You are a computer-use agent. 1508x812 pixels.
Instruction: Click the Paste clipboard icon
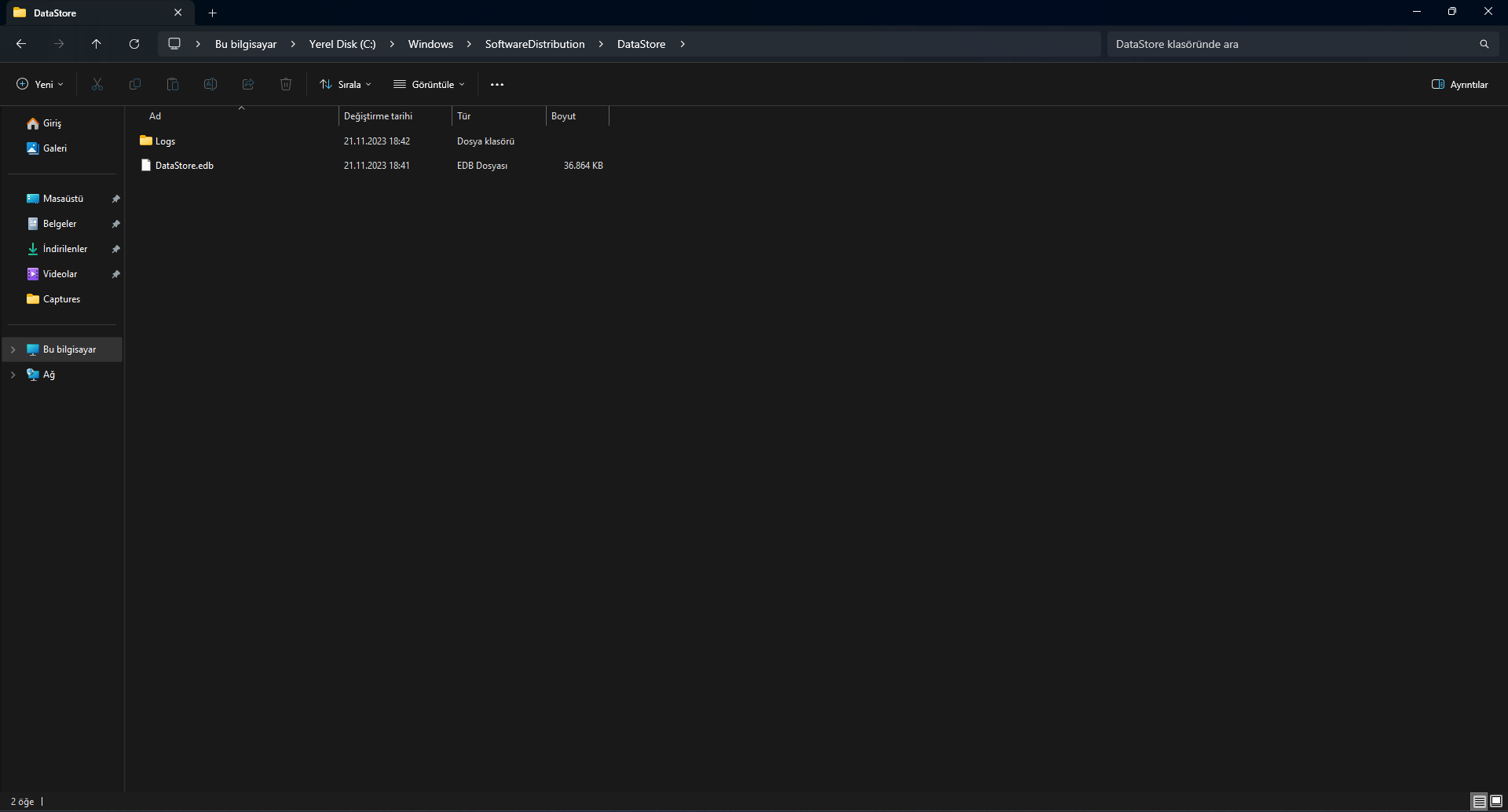(173, 84)
